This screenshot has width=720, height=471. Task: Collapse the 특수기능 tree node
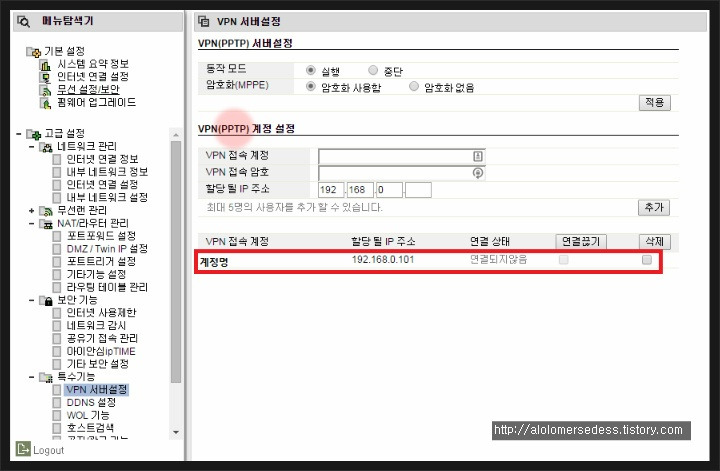(31, 377)
